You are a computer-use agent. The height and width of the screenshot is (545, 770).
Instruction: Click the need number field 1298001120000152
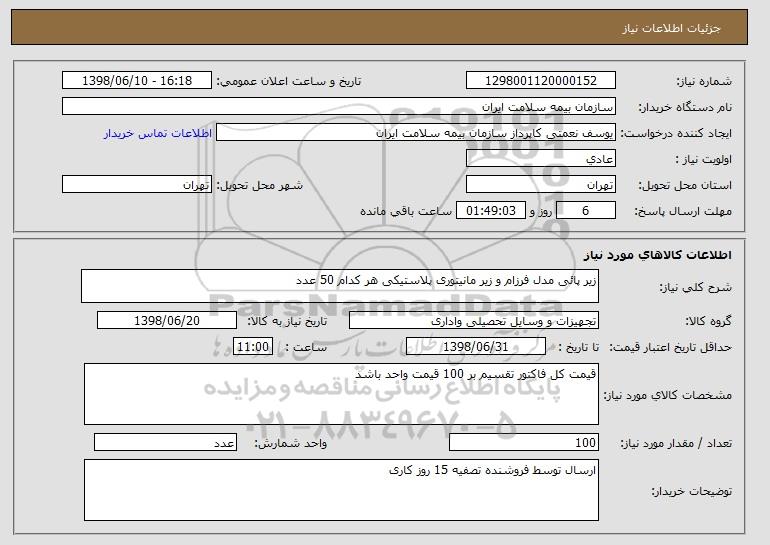(x=541, y=81)
